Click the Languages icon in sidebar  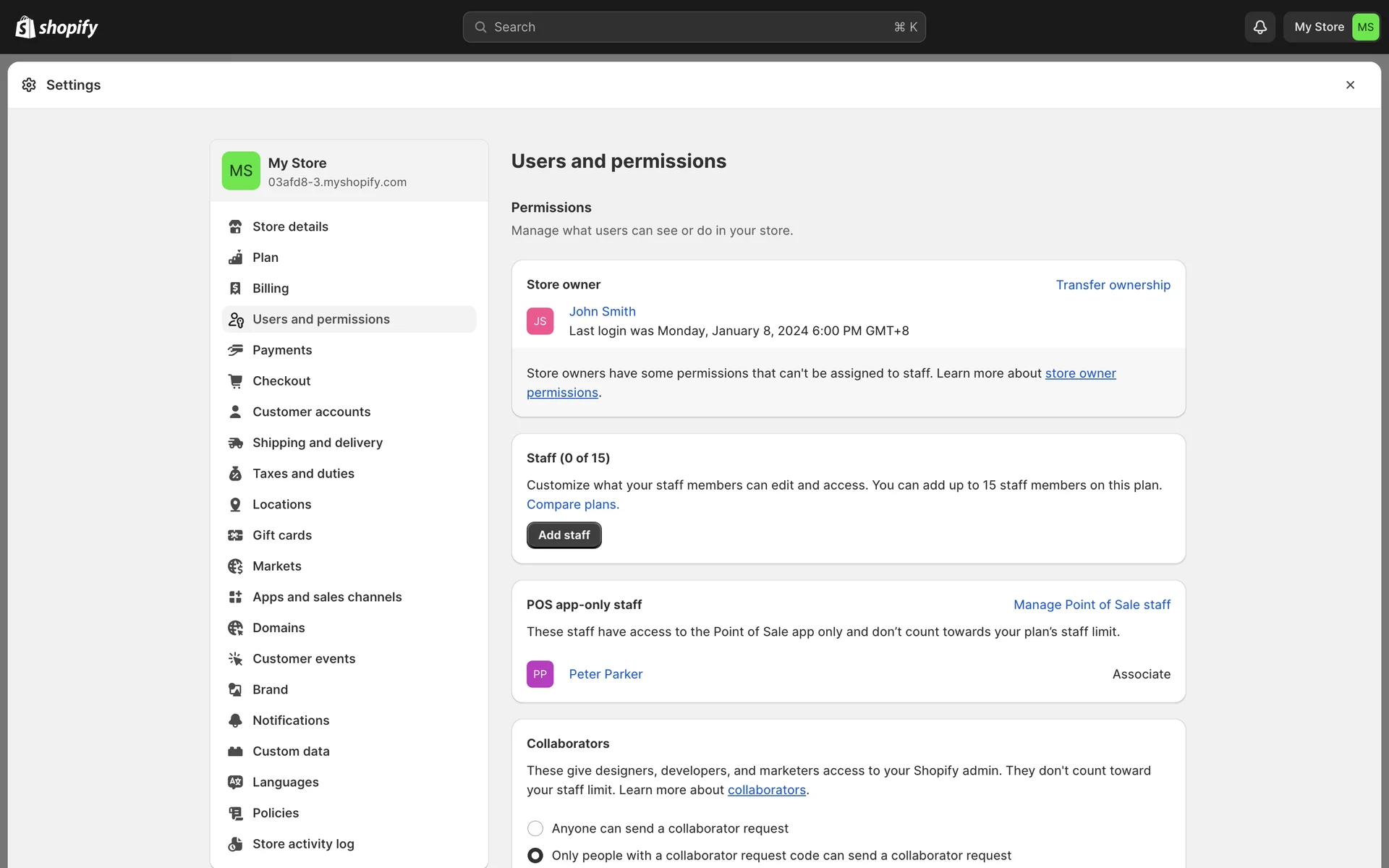point(235,782)
